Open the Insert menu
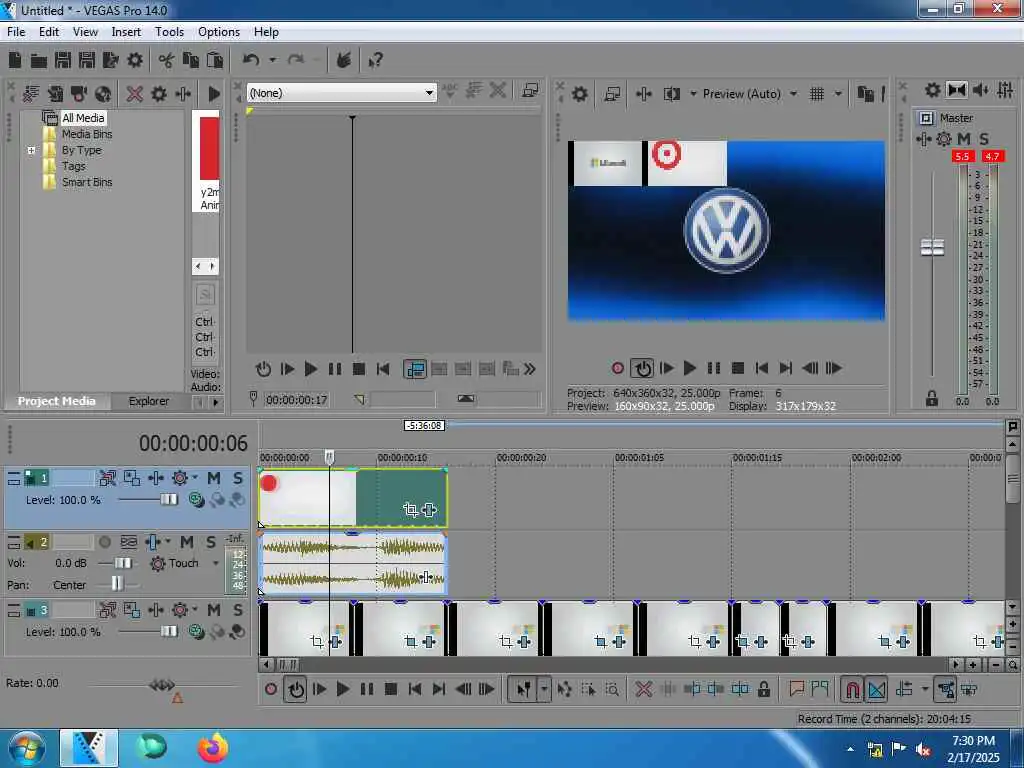The image size is (1024, 768). point(126,31)
